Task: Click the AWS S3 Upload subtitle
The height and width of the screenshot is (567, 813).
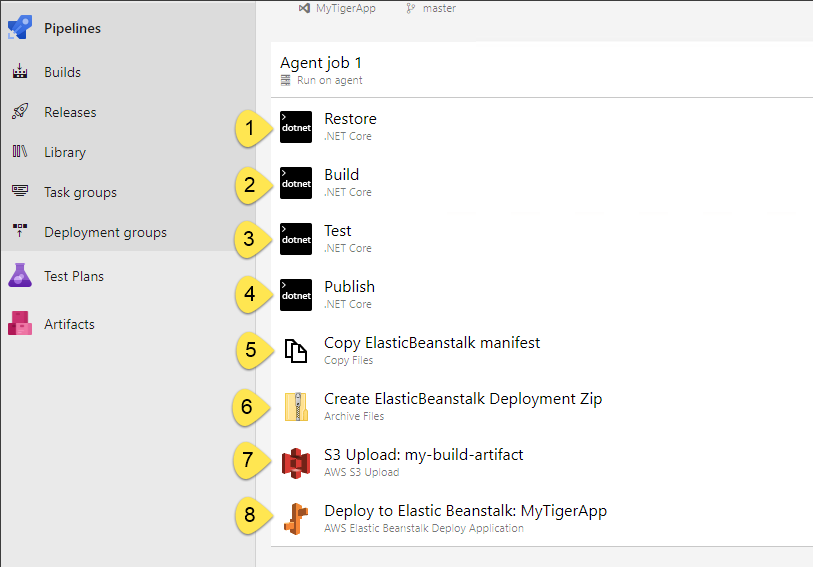Action: (x=361, y=472)
